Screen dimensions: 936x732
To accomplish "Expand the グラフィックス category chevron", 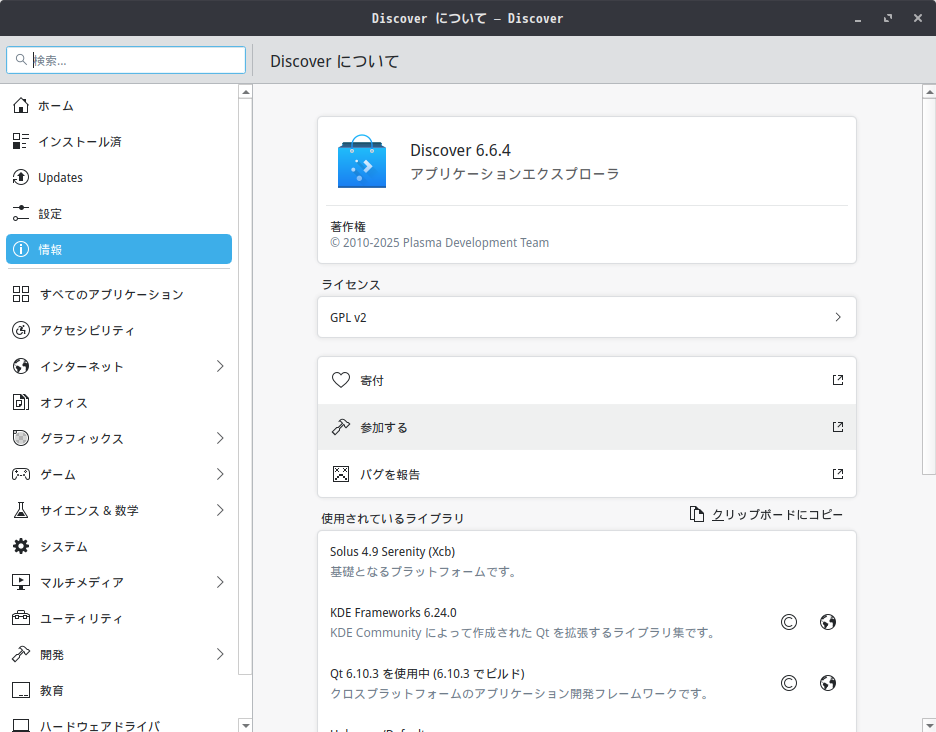I will click(x=220, y=438).
